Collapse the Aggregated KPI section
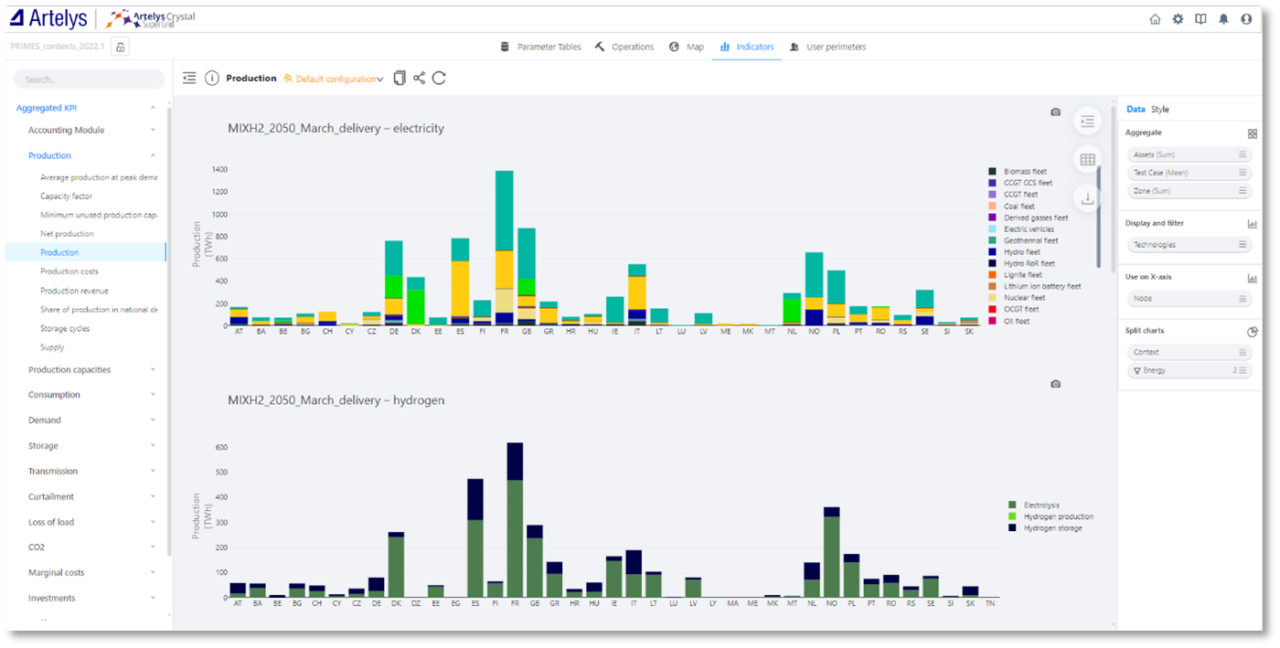This screenshot has width=1280, height=648. pos(153,107)
